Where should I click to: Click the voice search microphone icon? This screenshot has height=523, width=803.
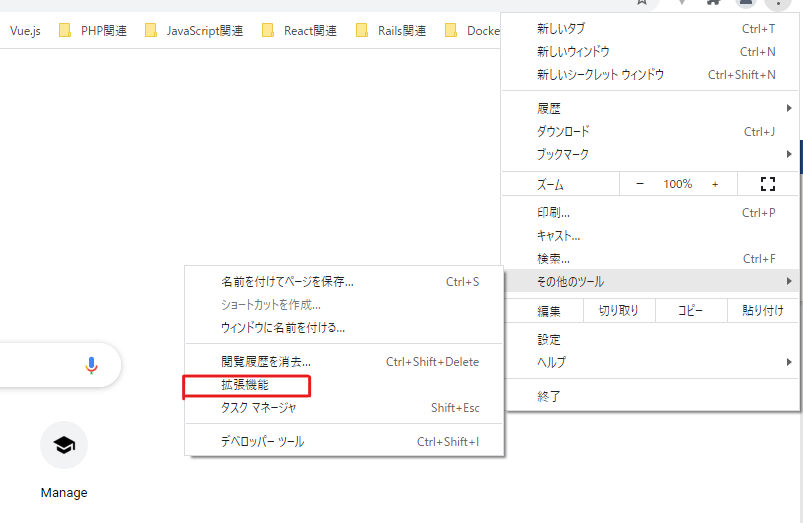[x=91, y=365]
